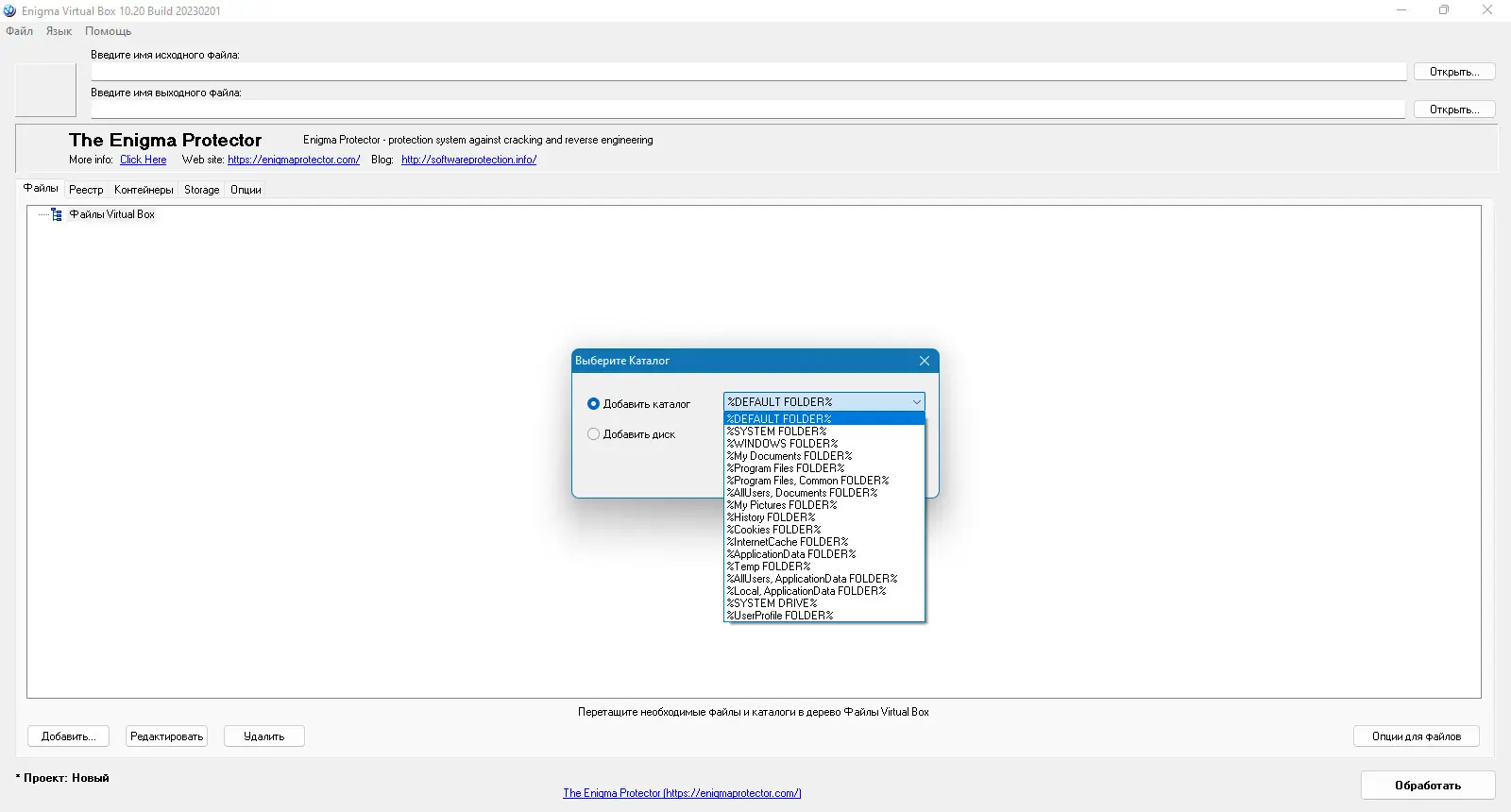Pick %Temp FOLDER% entry
The height and width of the screenshot is (812, 1511).
click(823, 567)
